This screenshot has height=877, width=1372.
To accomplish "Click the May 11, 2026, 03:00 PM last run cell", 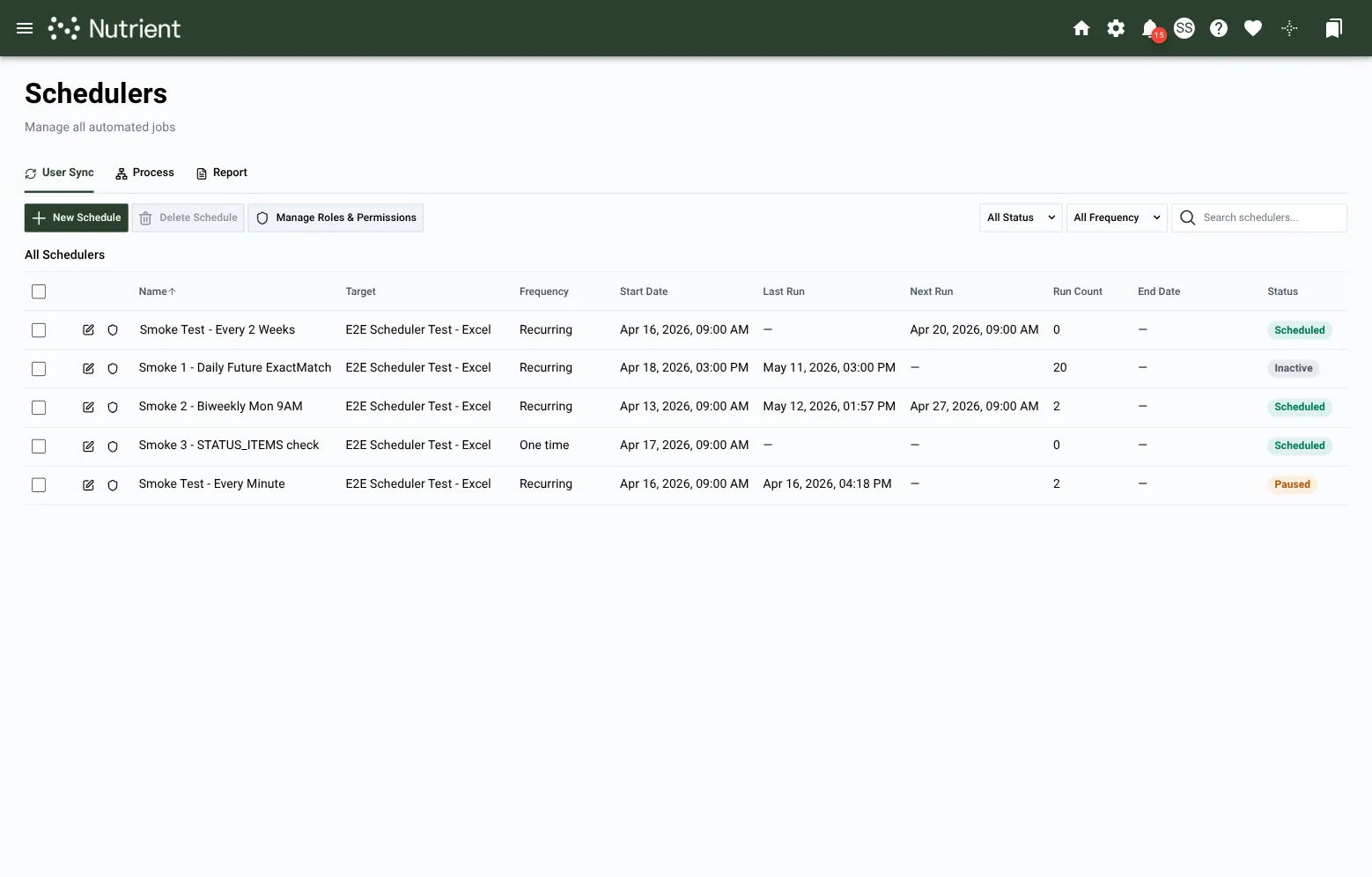I will pyautogui.click(x=830, y=367).
